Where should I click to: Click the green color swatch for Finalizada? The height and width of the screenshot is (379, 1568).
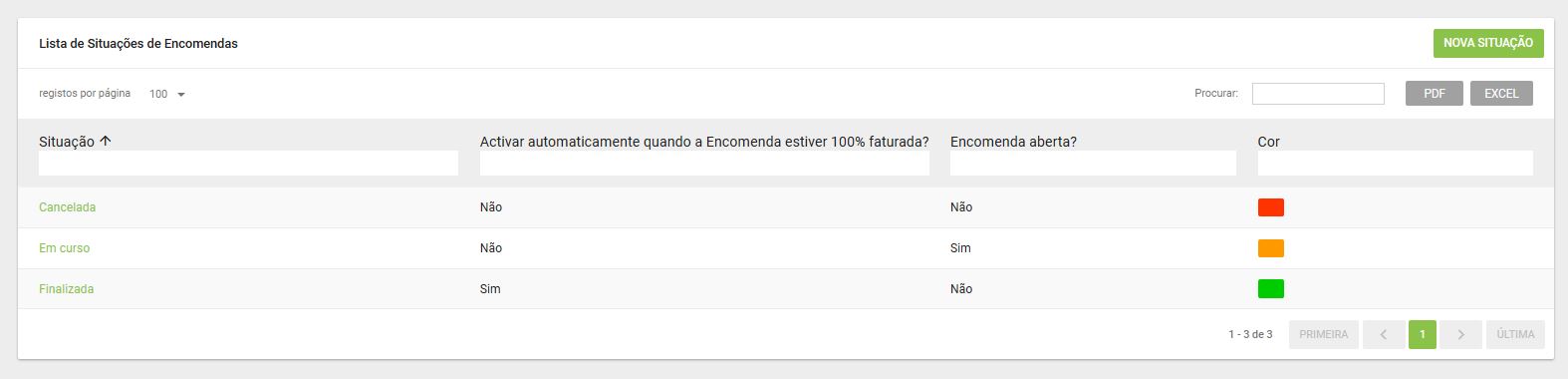coord(1271,289)
